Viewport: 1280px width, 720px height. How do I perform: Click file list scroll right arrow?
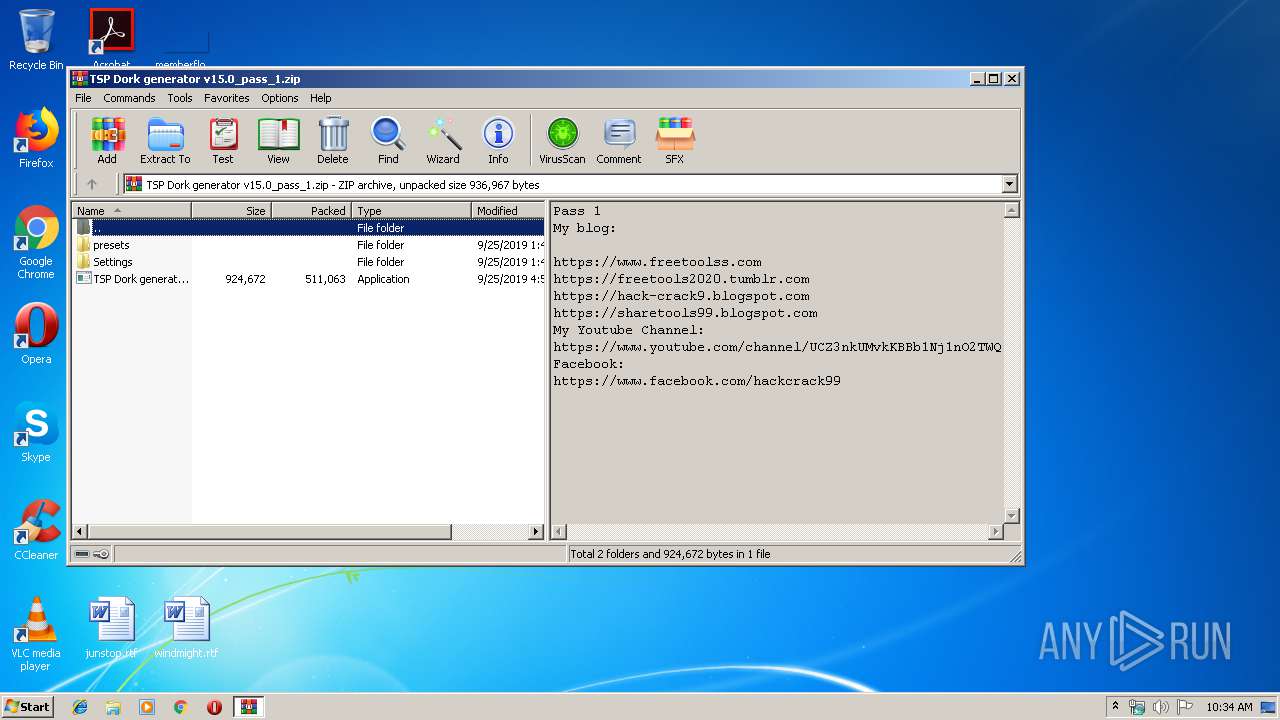tap(536, 532)
